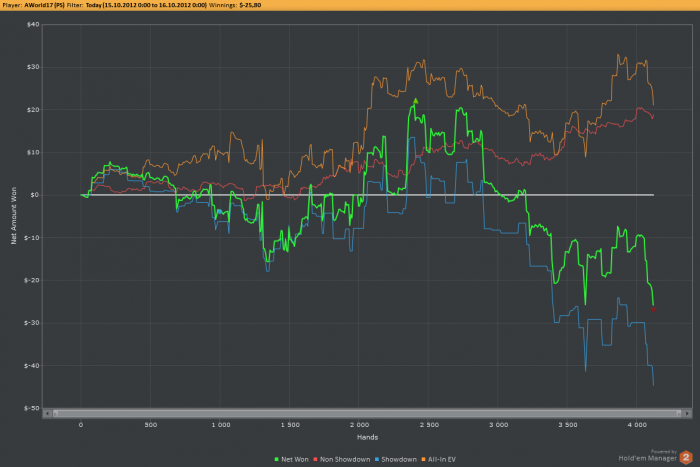Click the $10 y-axis label

pyautogui.click(x=33, y=152)
